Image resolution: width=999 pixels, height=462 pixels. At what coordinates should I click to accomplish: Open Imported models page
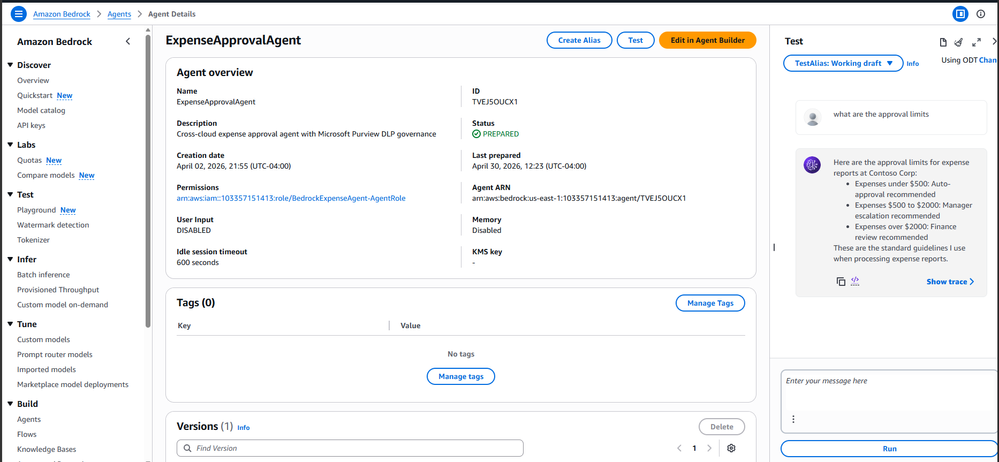coord(47,370)
